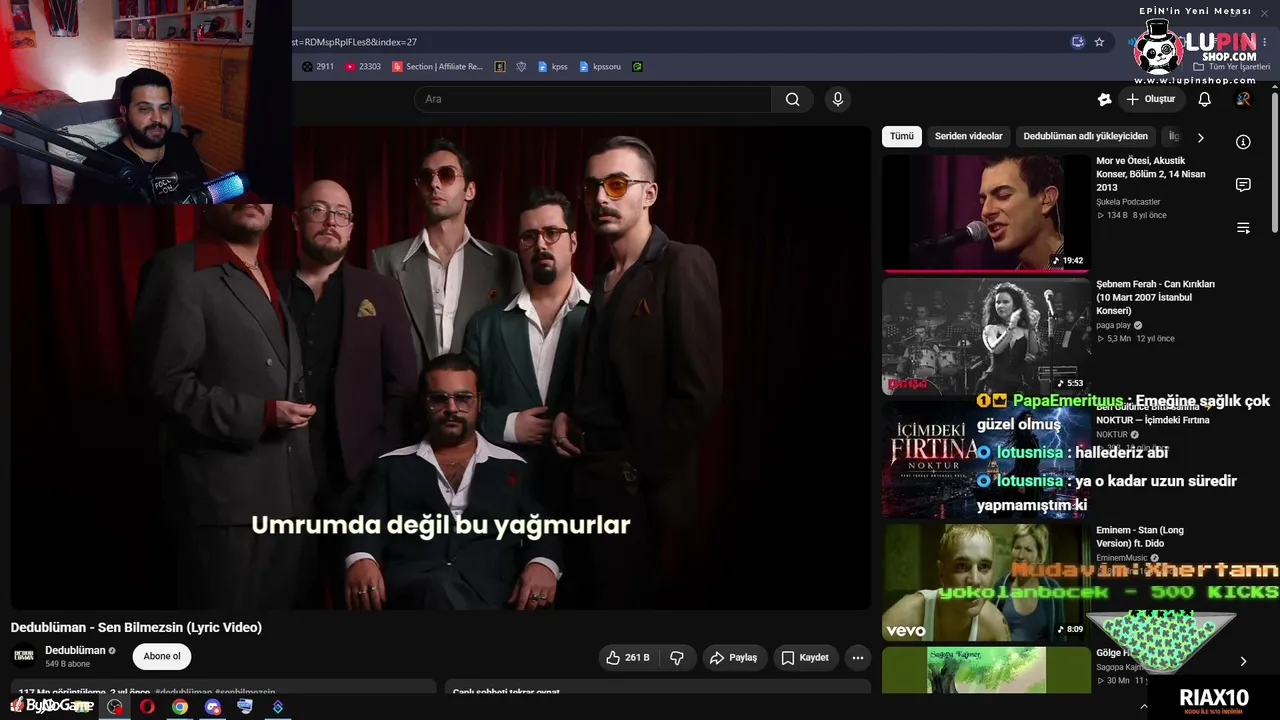Open the monitor-icon taskbar app

pos(245,706)
